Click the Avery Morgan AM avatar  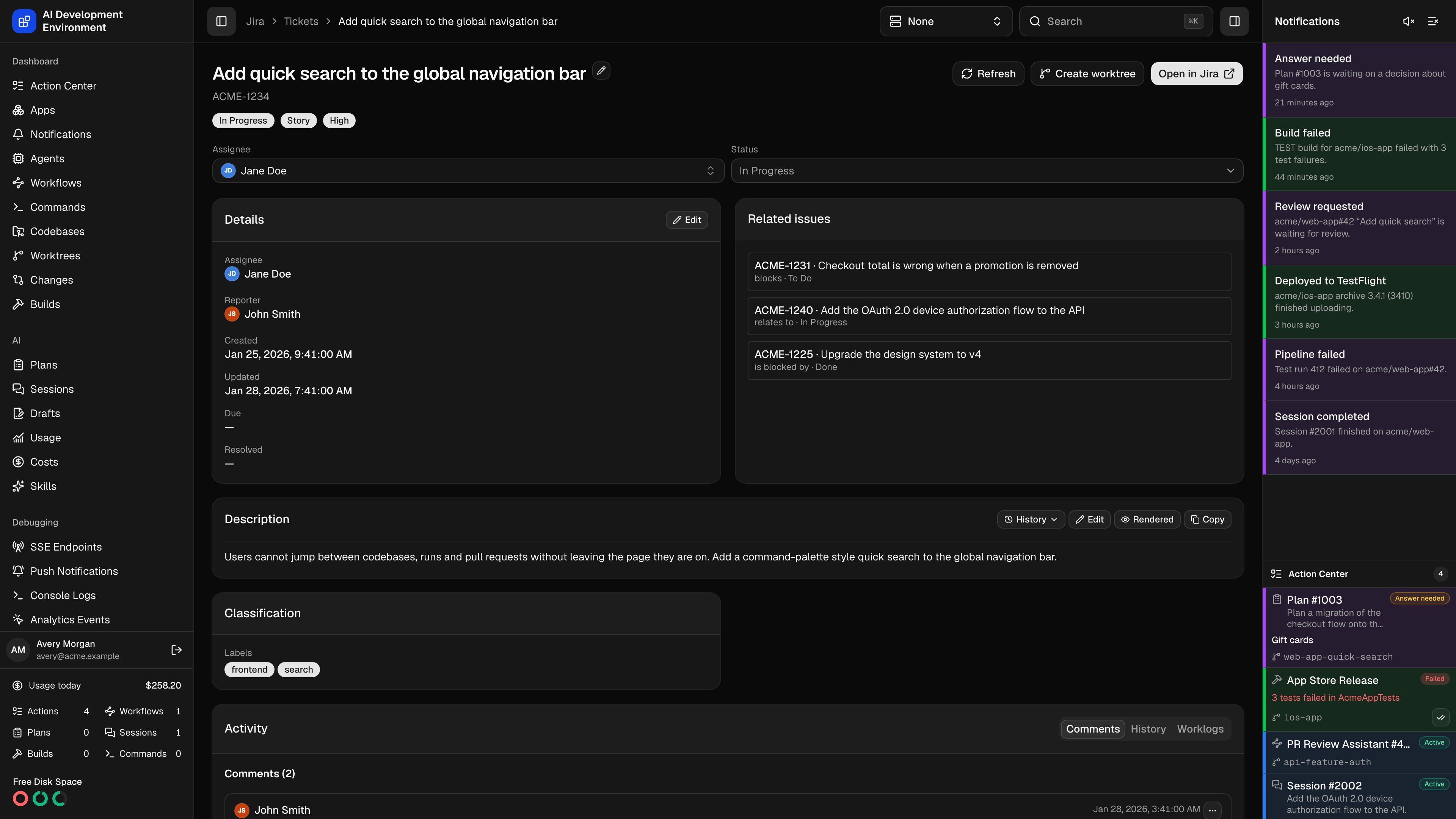pos(18,650)
